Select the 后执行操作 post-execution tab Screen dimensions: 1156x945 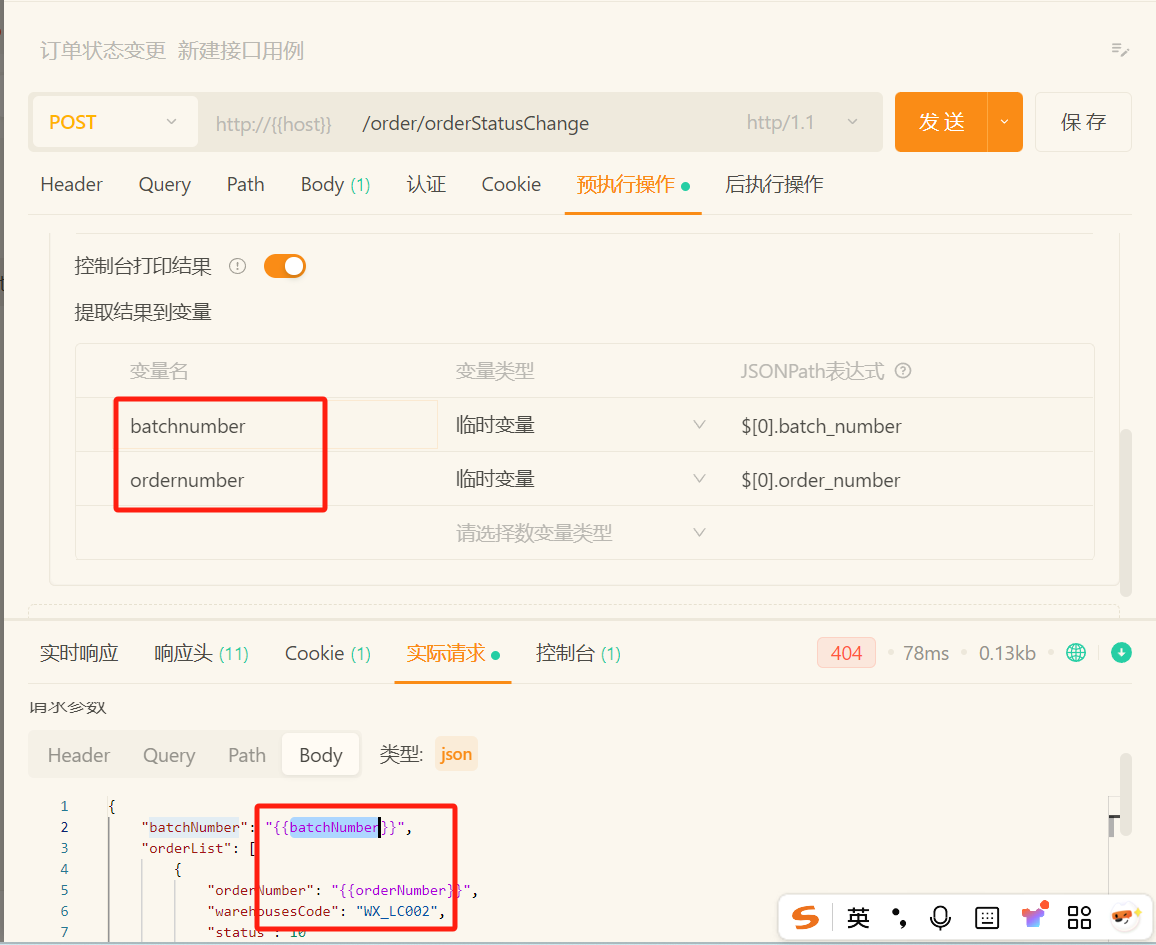coord(774,184)
